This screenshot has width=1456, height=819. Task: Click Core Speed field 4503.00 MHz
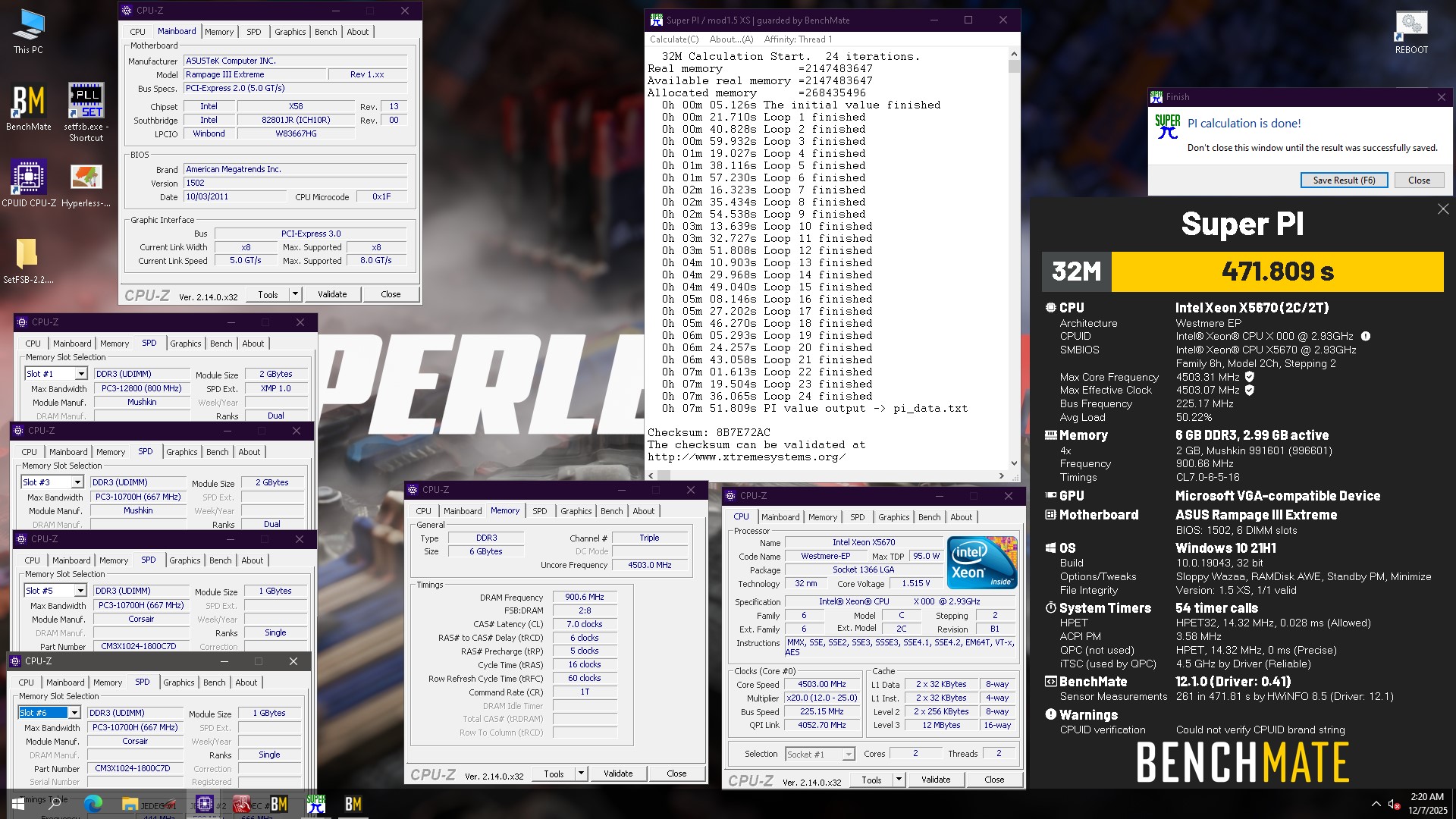[821, 685]
